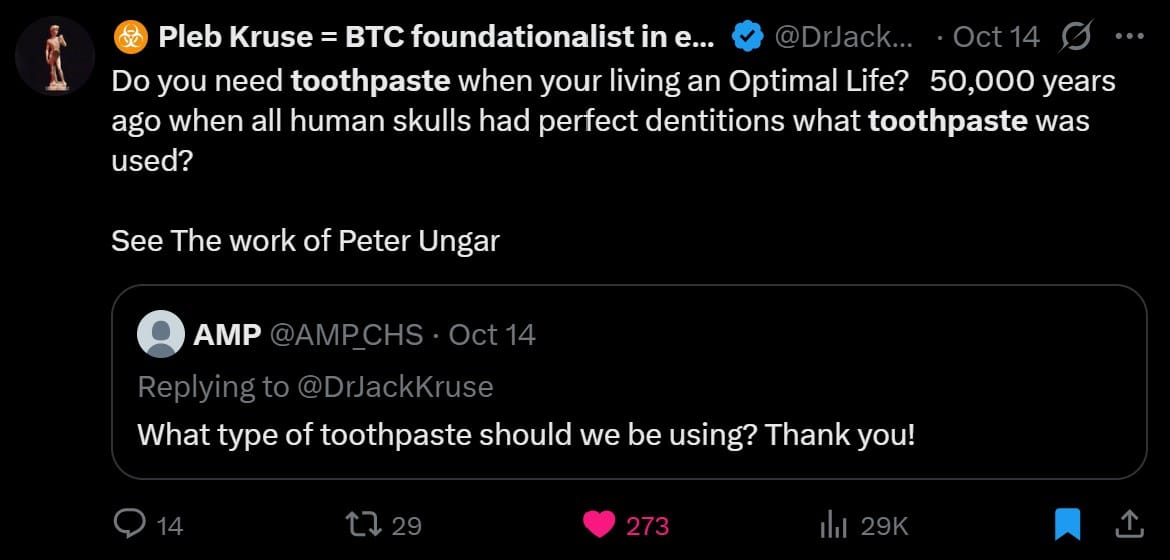
Task: Toggle the blue bookmark icon
Action: (1067, 523)
